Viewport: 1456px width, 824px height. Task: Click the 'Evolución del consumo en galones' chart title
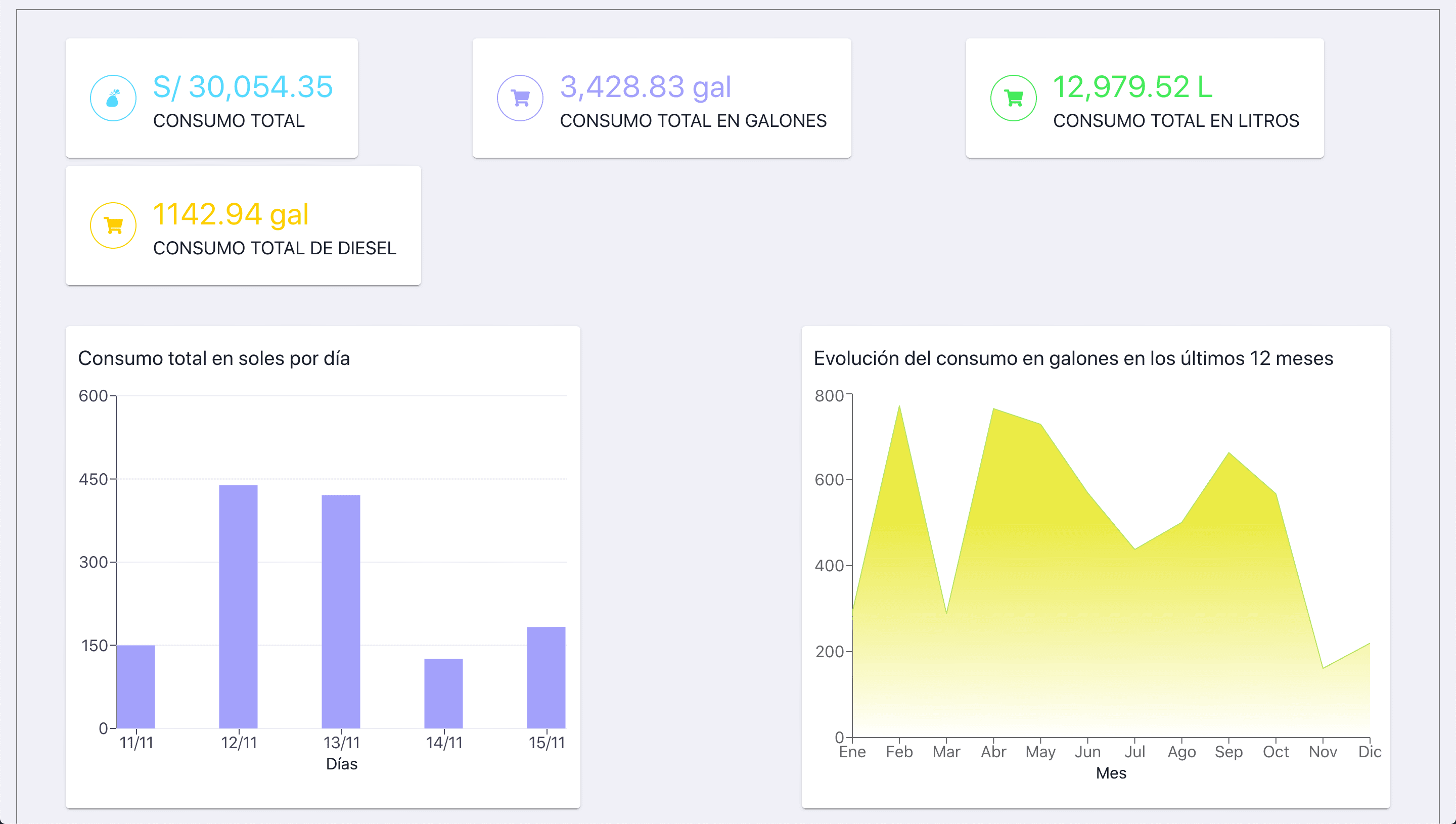tap(1073, 358)
